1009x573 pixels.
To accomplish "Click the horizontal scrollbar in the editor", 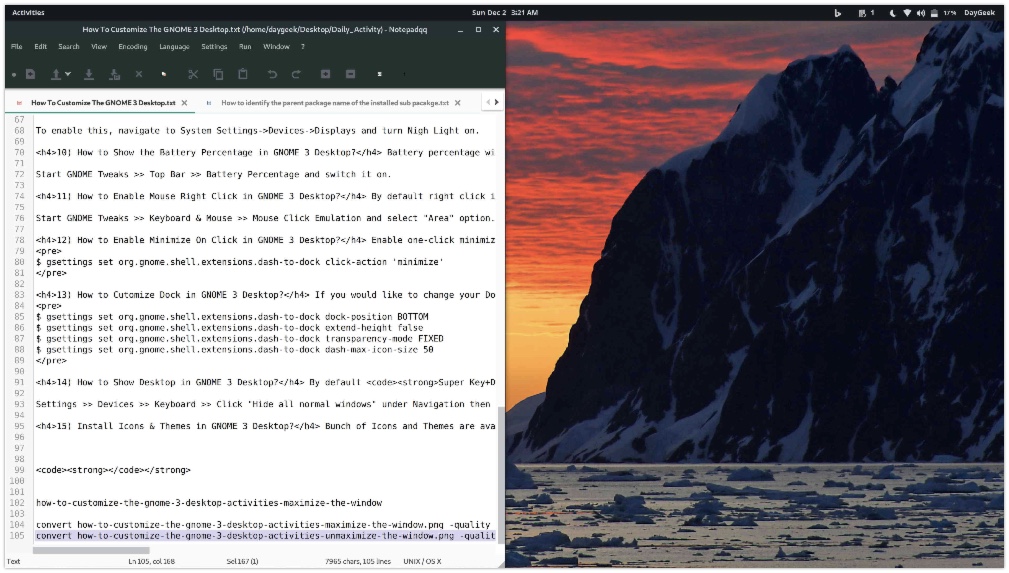I will [x=92, y=550].
